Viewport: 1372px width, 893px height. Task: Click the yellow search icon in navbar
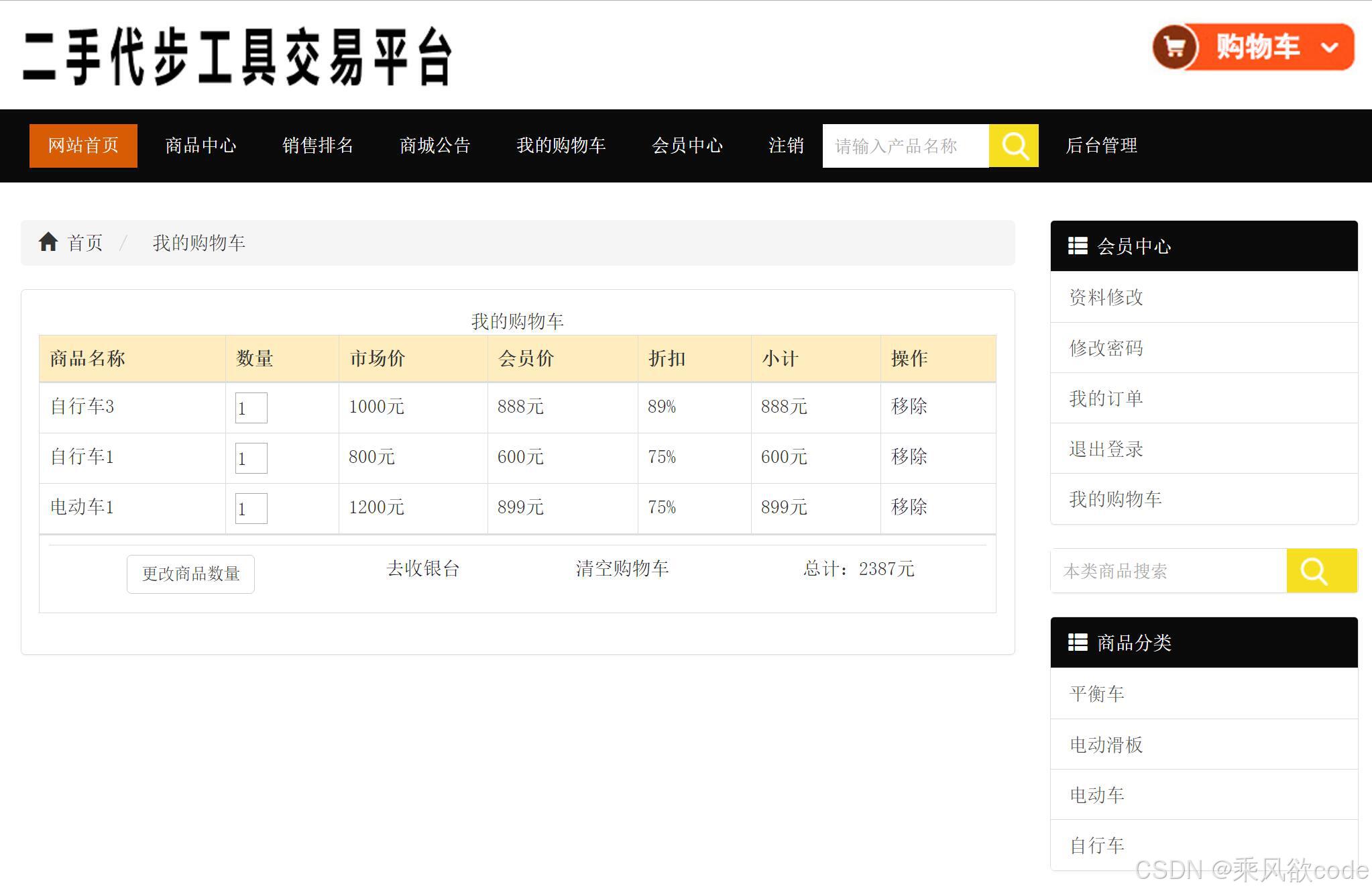coord(1014,146)
